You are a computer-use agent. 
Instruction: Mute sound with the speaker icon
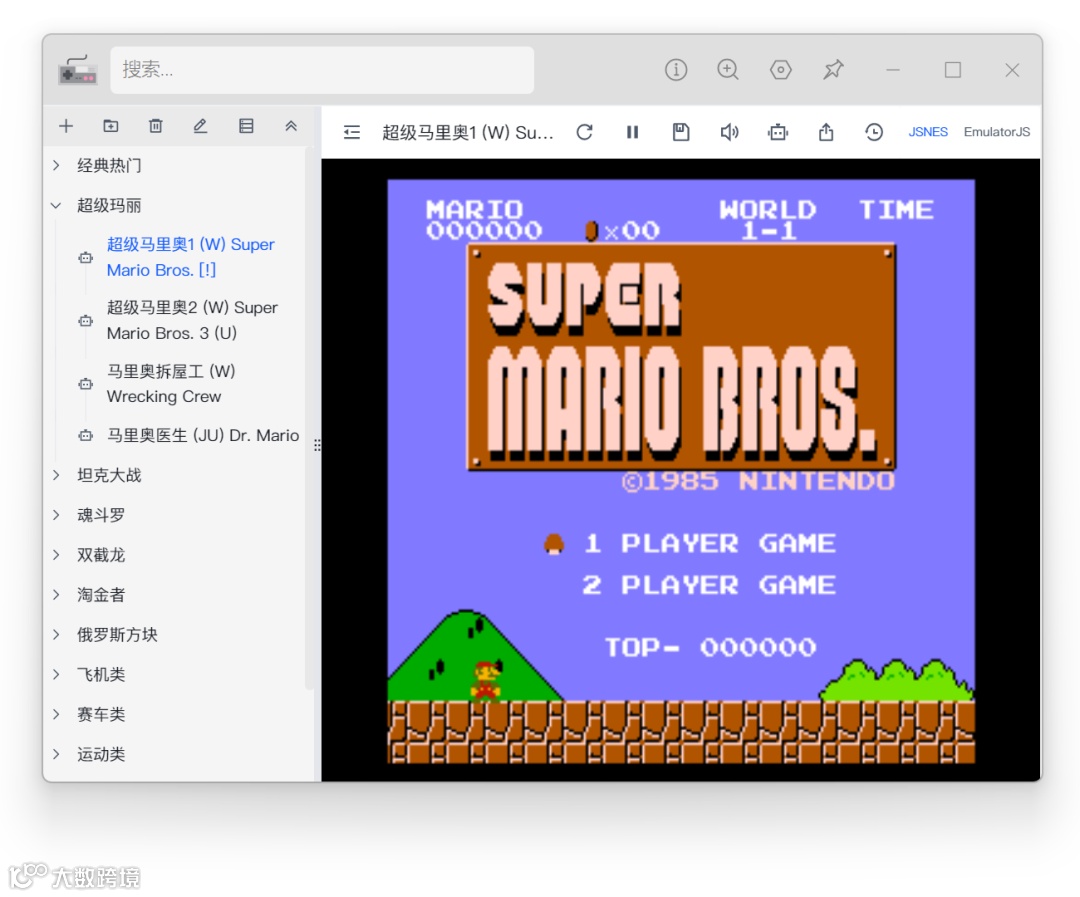point(729,132)
